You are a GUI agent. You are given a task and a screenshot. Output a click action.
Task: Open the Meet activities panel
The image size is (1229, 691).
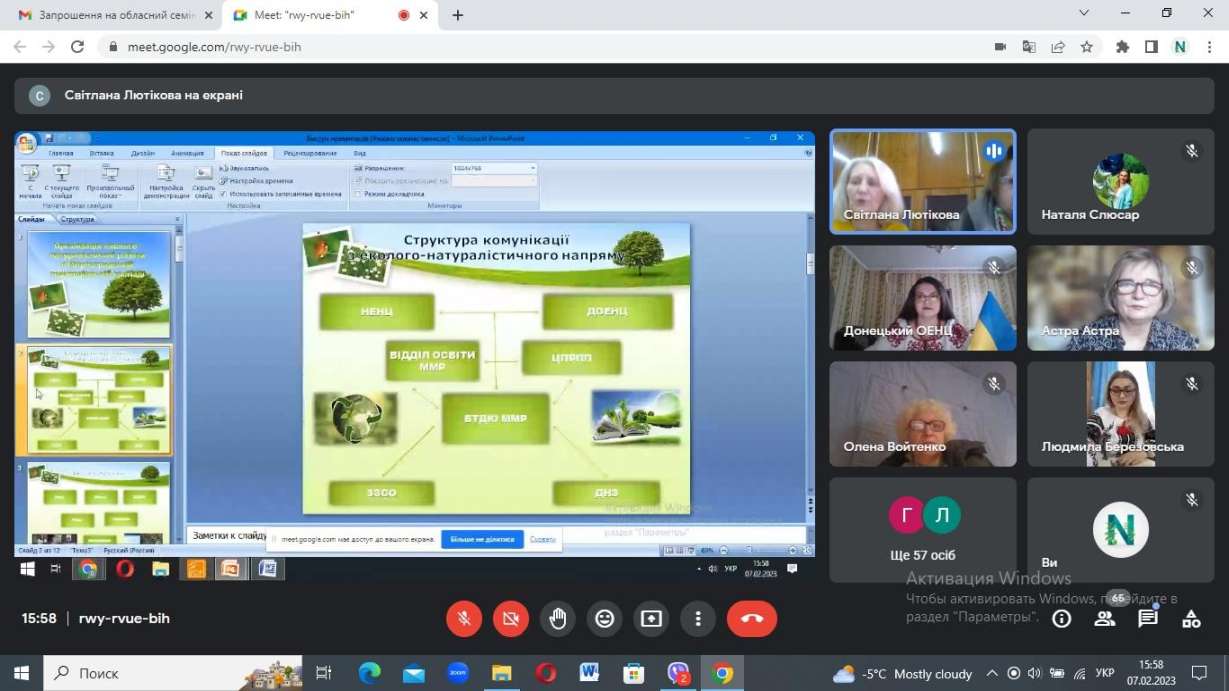coord(1191,619)
